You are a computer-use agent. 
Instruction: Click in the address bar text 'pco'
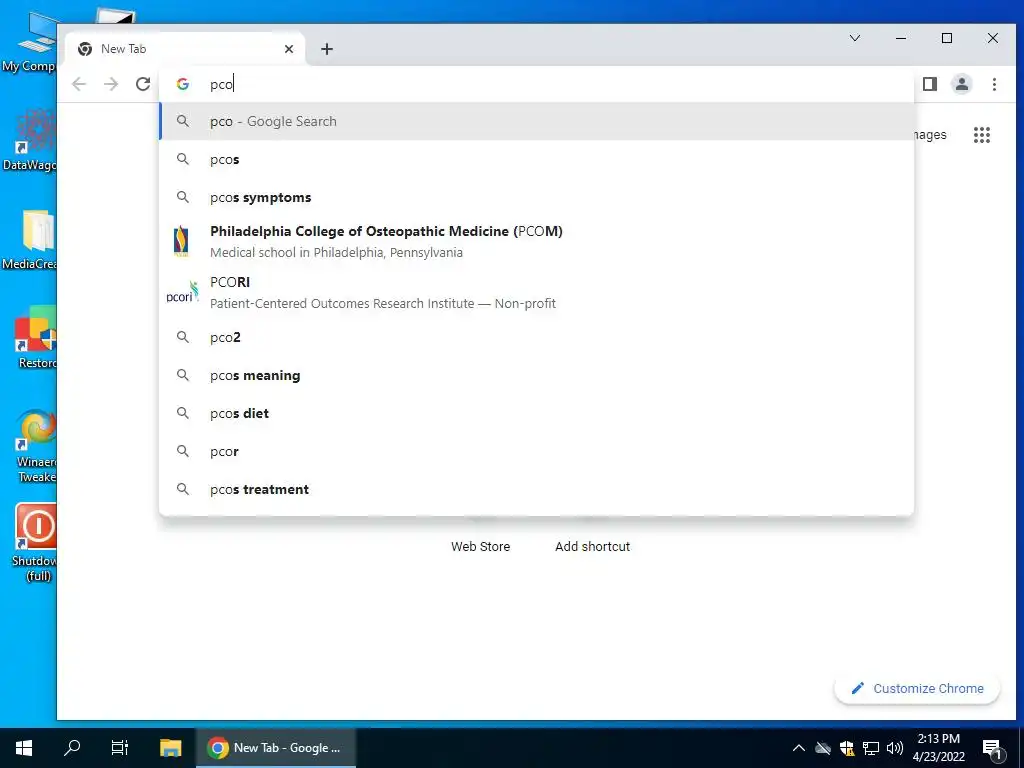coord(221,84)
